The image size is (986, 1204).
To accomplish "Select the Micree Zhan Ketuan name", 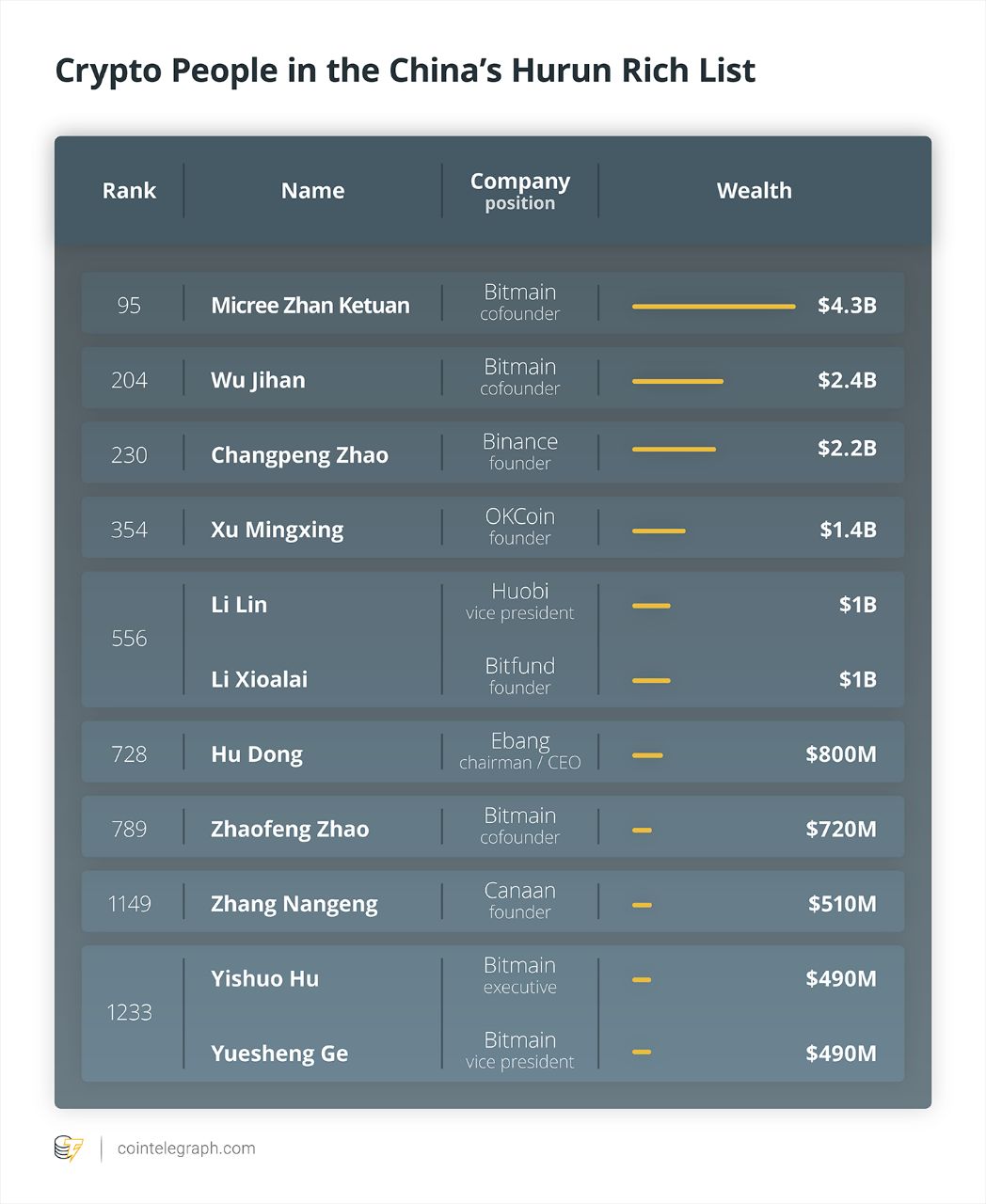I will click(x=310, y=306).
